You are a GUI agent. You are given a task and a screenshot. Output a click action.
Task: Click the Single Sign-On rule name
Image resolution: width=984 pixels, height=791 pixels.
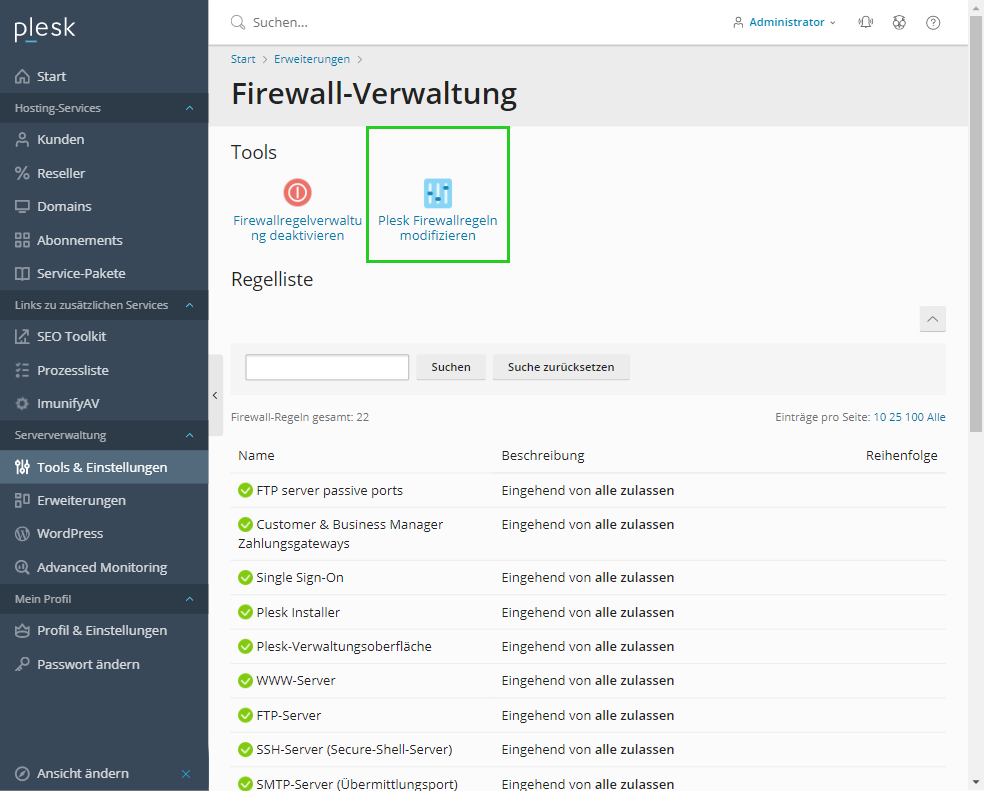(x=300, y=578)
